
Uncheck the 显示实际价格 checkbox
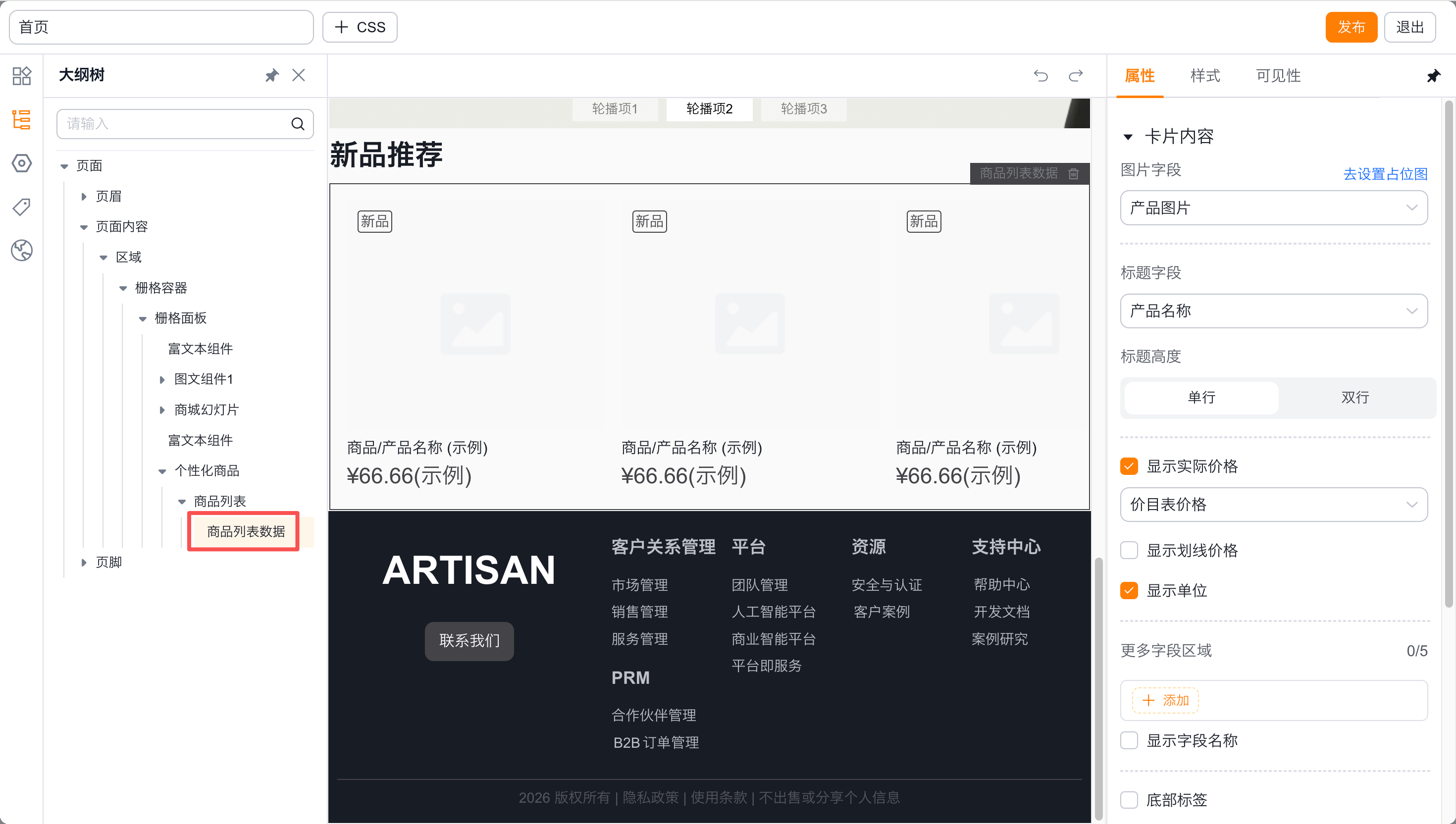[1129, 466]
